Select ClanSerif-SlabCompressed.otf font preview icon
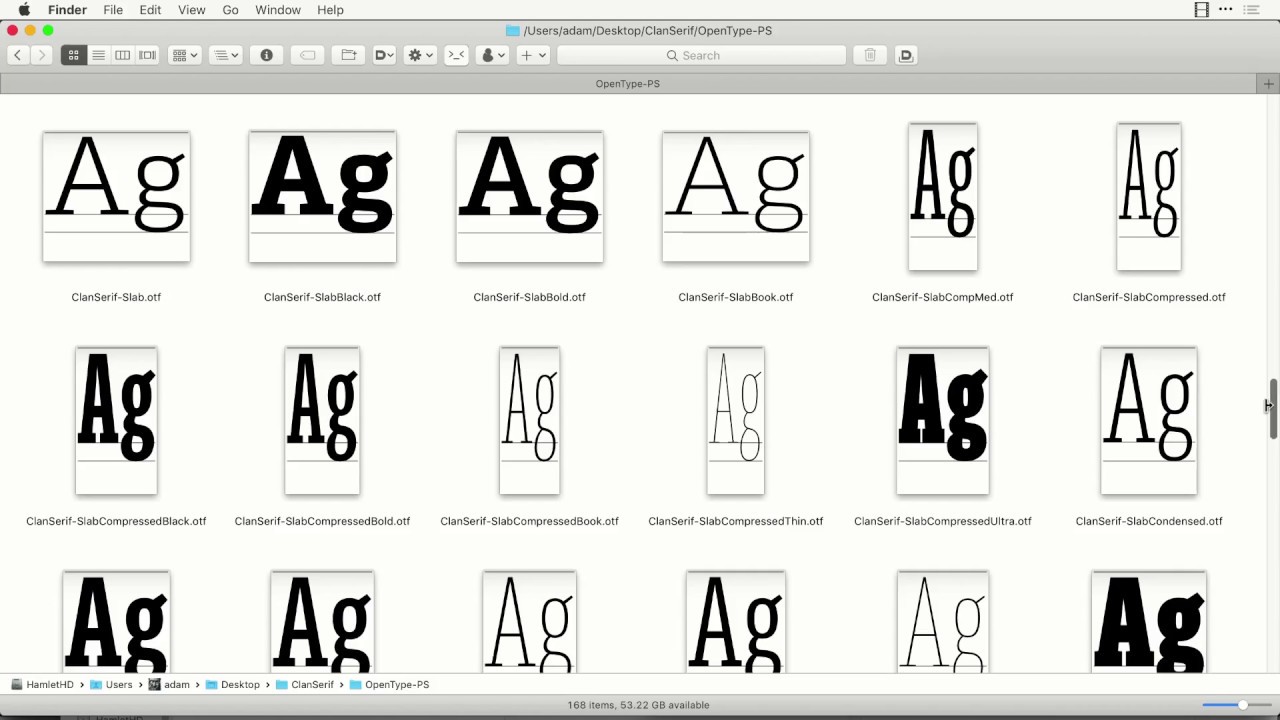Image resolution: width=1280 pixels, height=720 pixels. pyautogui.click(x=1149, y=197)
